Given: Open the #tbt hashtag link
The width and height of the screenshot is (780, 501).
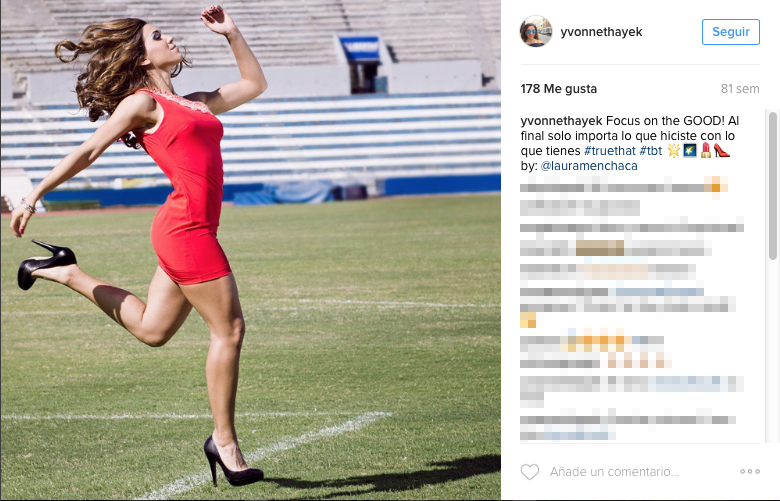Looking at the screenshot, I should 651,151.
